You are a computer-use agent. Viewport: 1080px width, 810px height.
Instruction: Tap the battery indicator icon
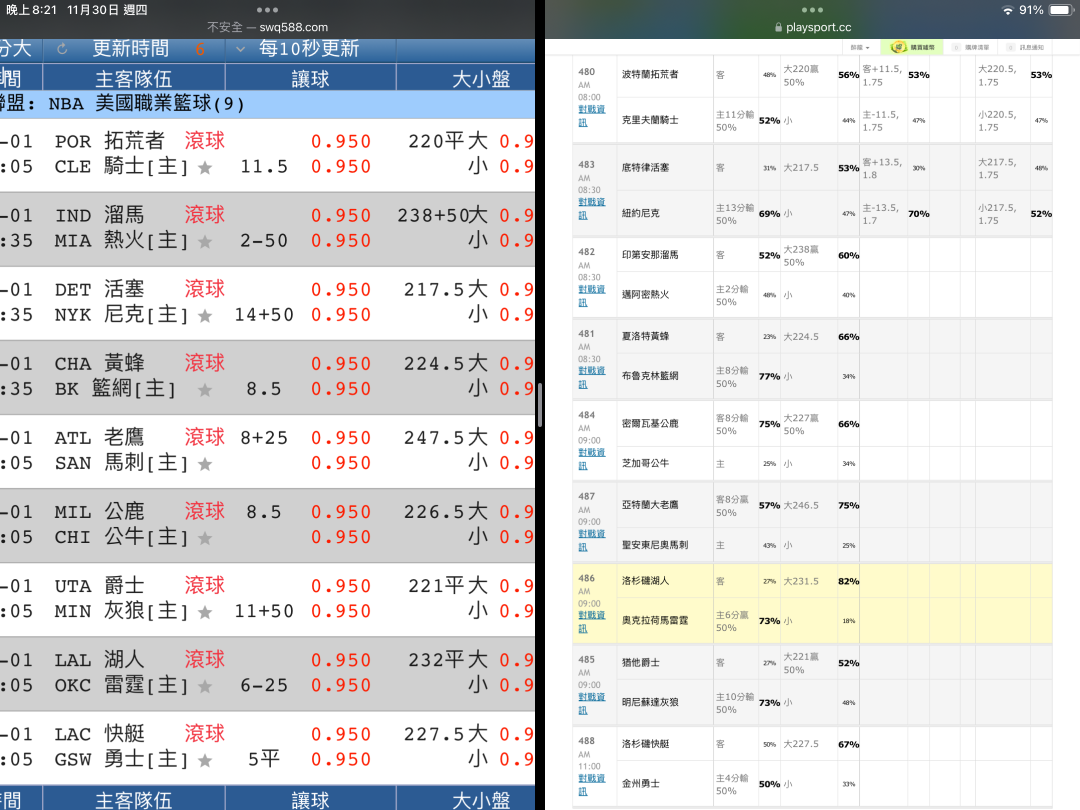click(x=1061, y=10)
